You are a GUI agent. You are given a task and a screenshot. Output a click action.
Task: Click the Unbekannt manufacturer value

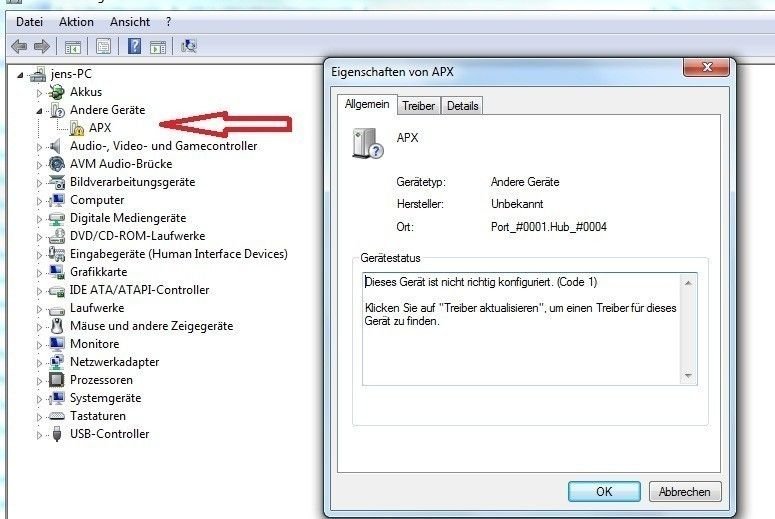[x=517, y=204]
